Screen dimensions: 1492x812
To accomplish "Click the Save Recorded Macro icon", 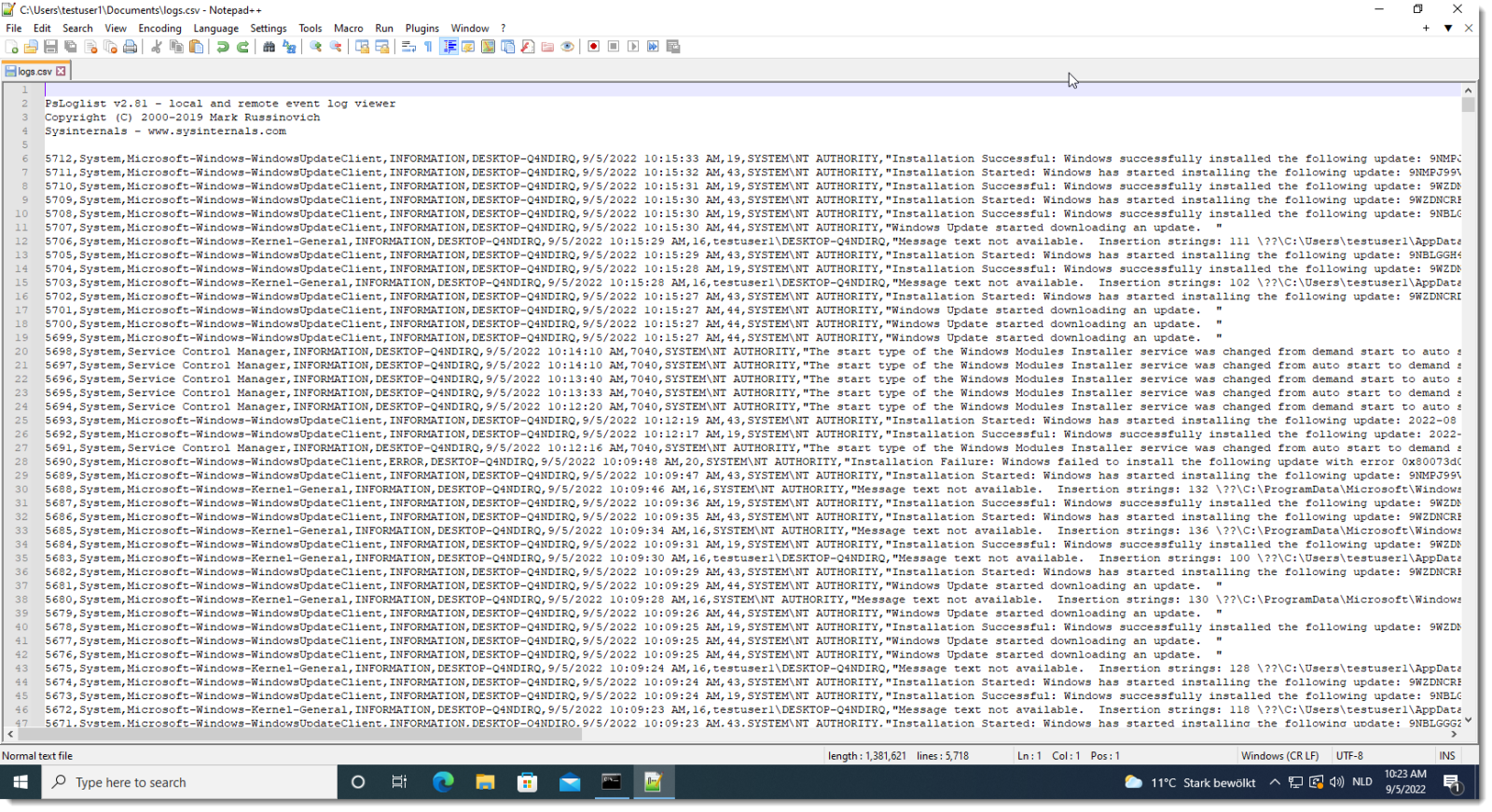I will [673, 47].
